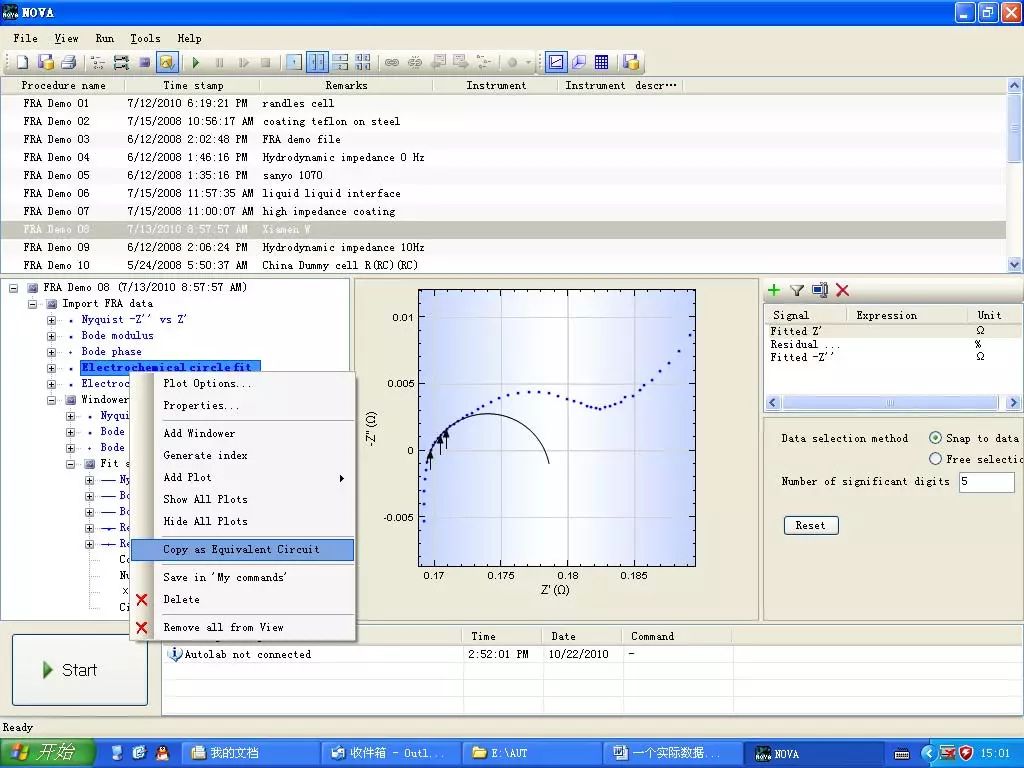This screenshot has height=768, width=1024.
Task: Click the Skip step toolbar icon
Action: tap(244, 63)
